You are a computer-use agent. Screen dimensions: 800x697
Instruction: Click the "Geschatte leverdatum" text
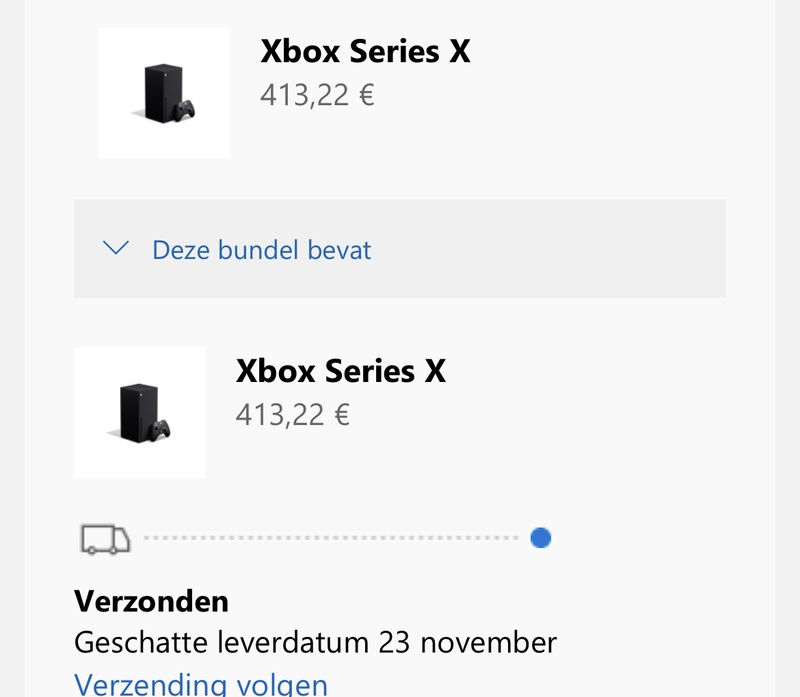(223, 641)
